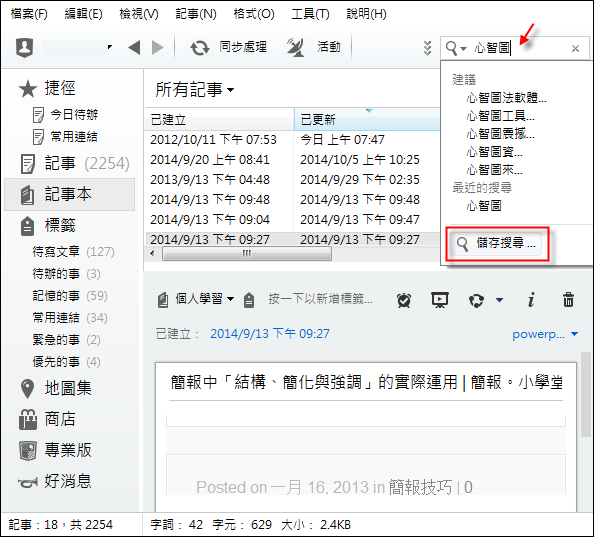Select 記事本 notebooks in sidebar
Screen dimensions: 594x537
[x=69, y=194]
